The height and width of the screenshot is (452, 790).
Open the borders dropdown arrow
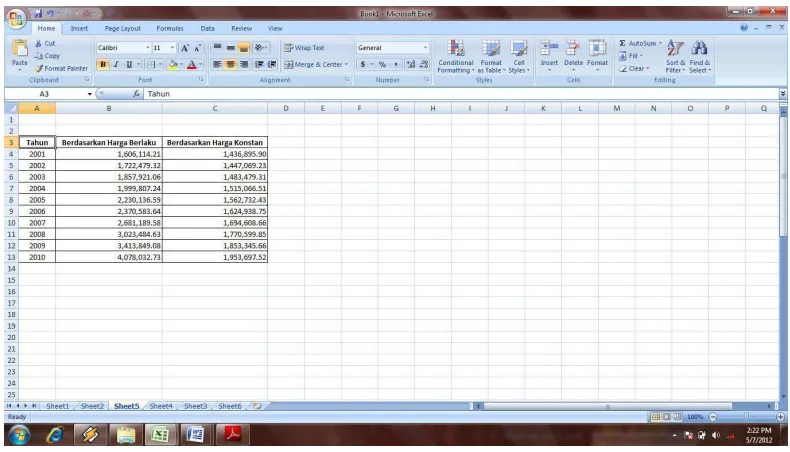pos(160,64)
